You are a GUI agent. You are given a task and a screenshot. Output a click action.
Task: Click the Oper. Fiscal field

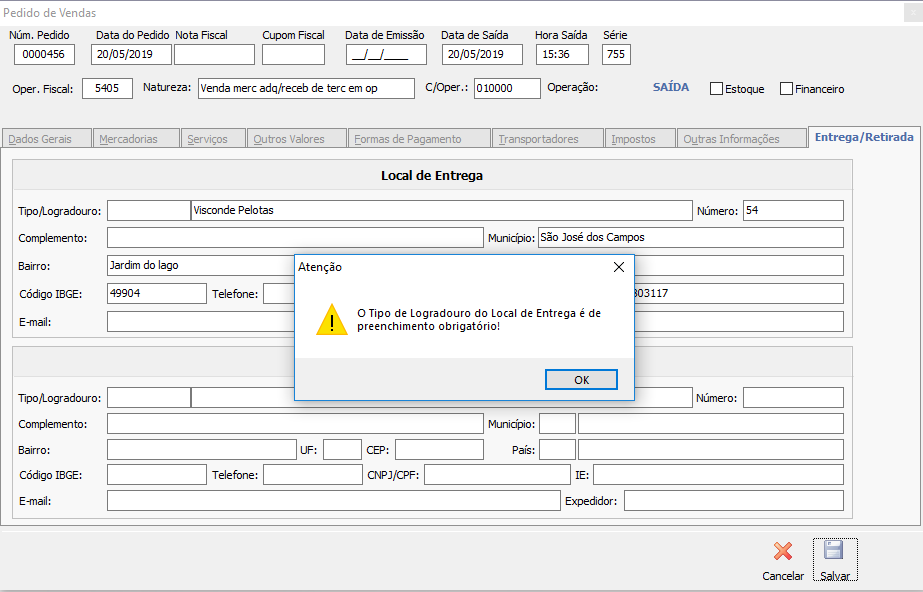pos(107,88)
